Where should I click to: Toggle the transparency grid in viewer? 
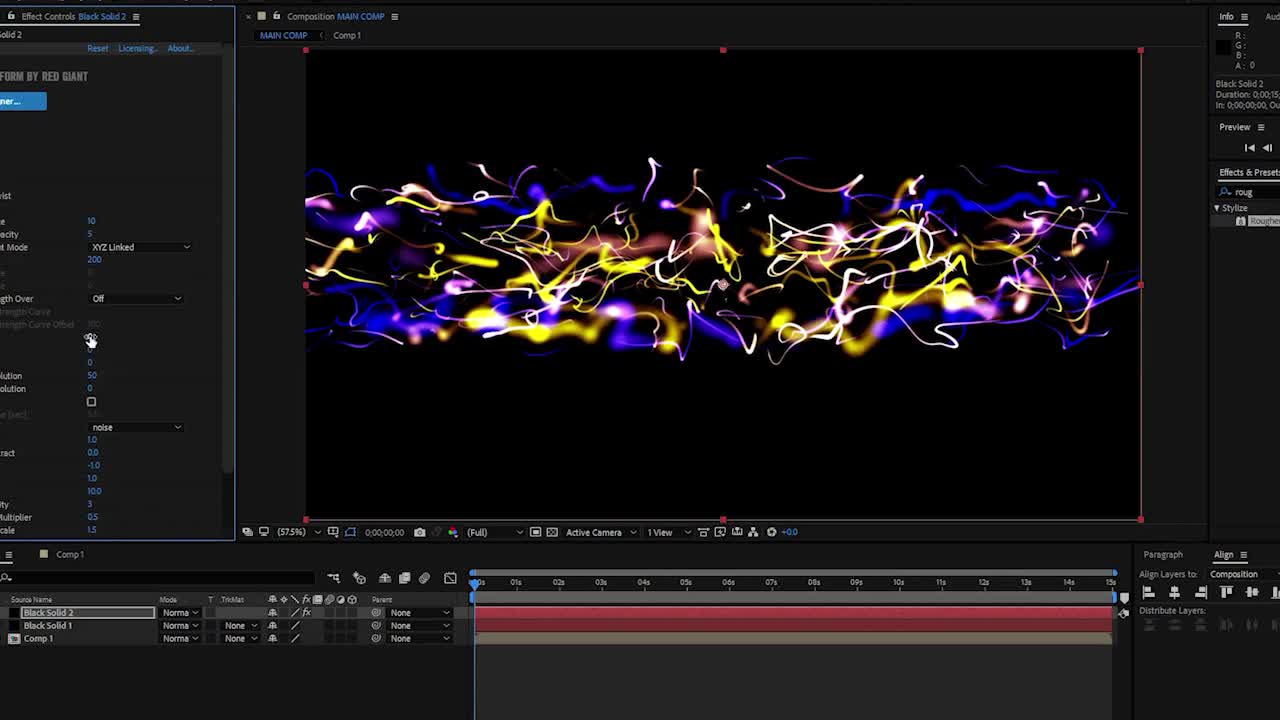552,532
